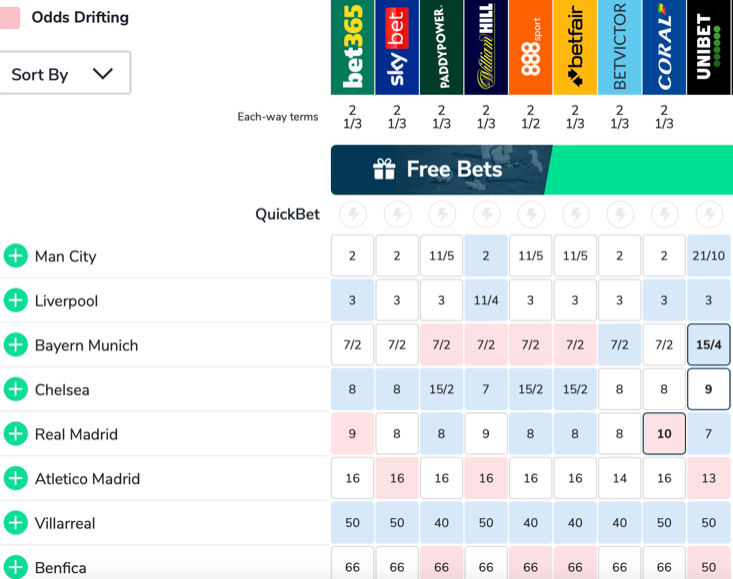Screen dimensions: 733x579
Task: Toggle the plus icon beside Real Madrid
Action: coord(15,434)
